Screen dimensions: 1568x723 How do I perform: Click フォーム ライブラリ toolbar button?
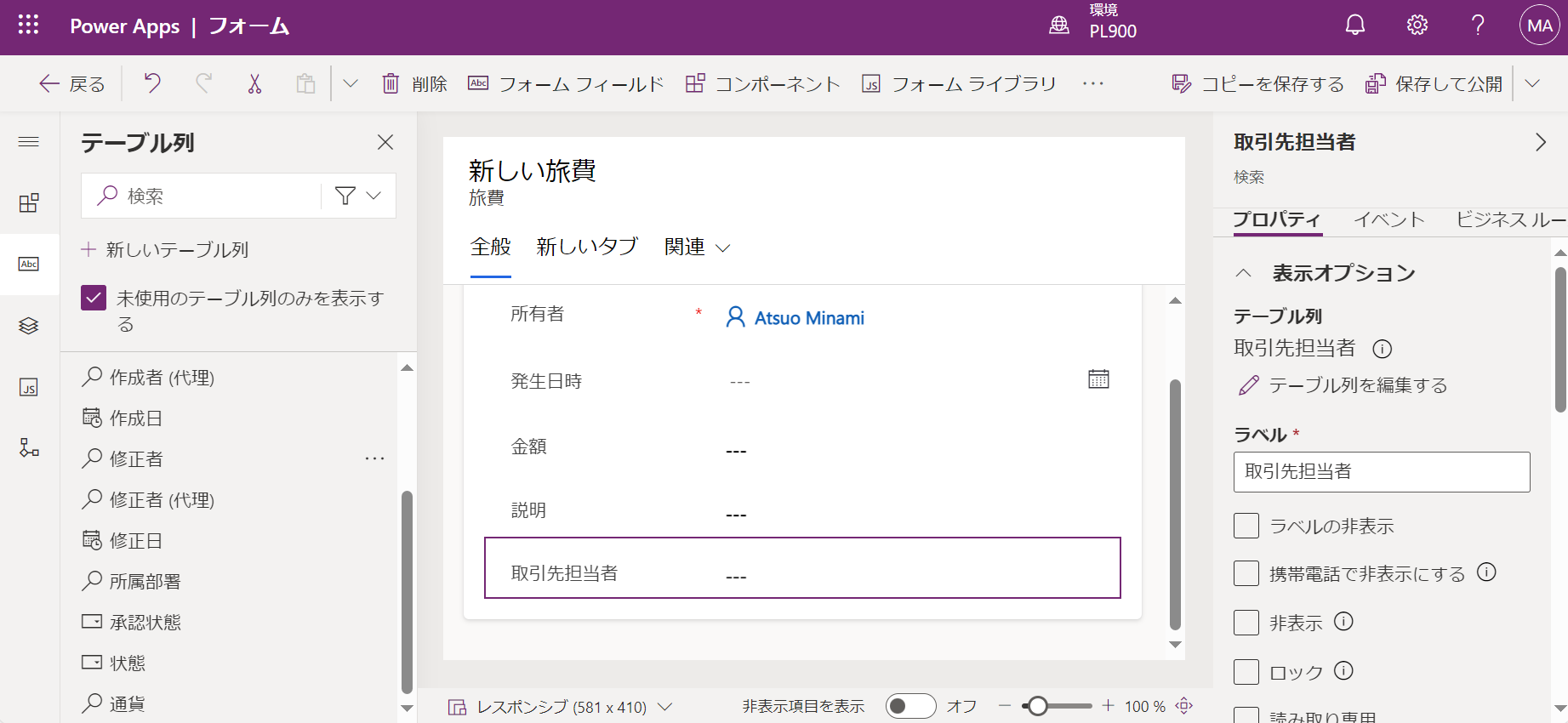959,83
